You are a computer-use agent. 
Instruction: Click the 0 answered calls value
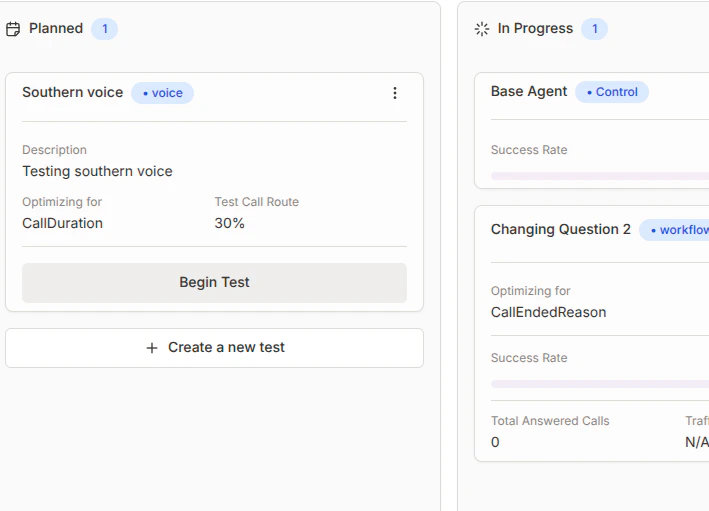click(495, 442)
